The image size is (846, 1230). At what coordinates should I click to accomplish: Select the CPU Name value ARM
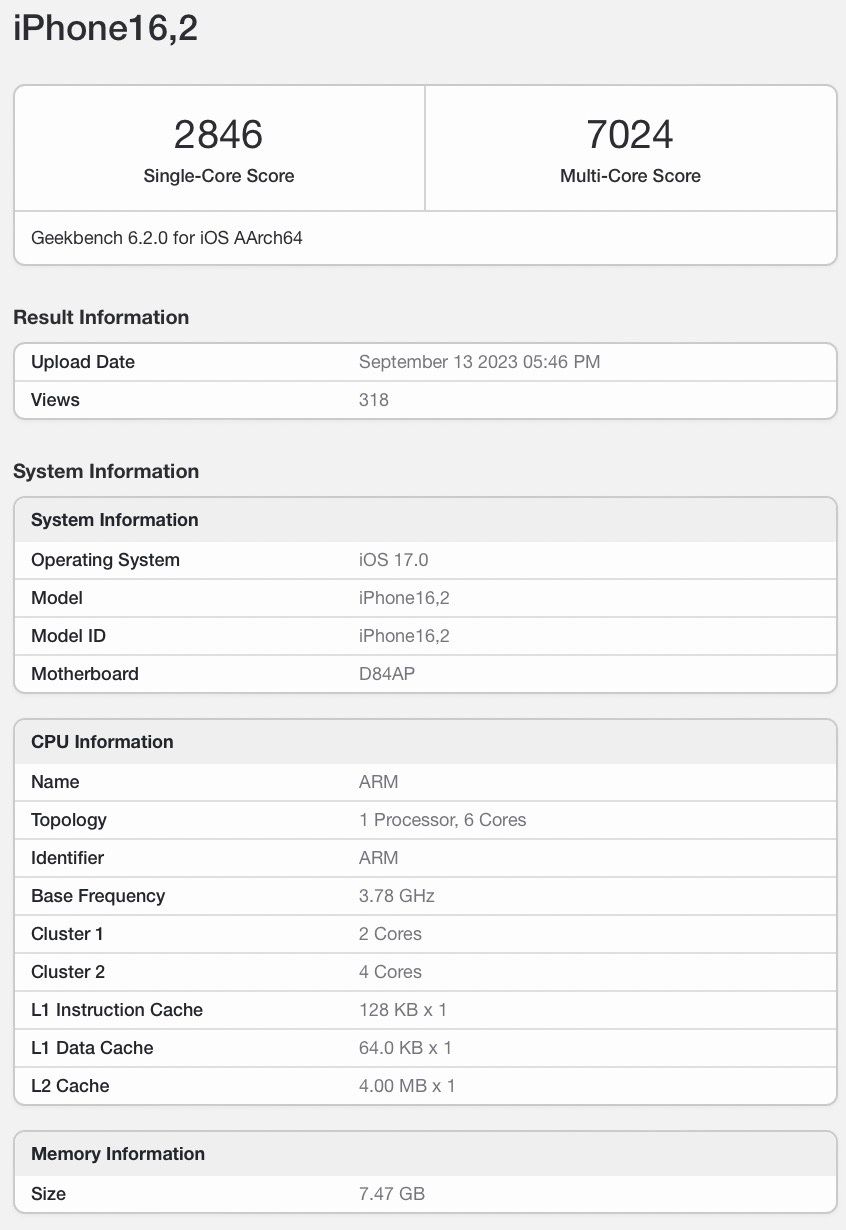(379, 782)
